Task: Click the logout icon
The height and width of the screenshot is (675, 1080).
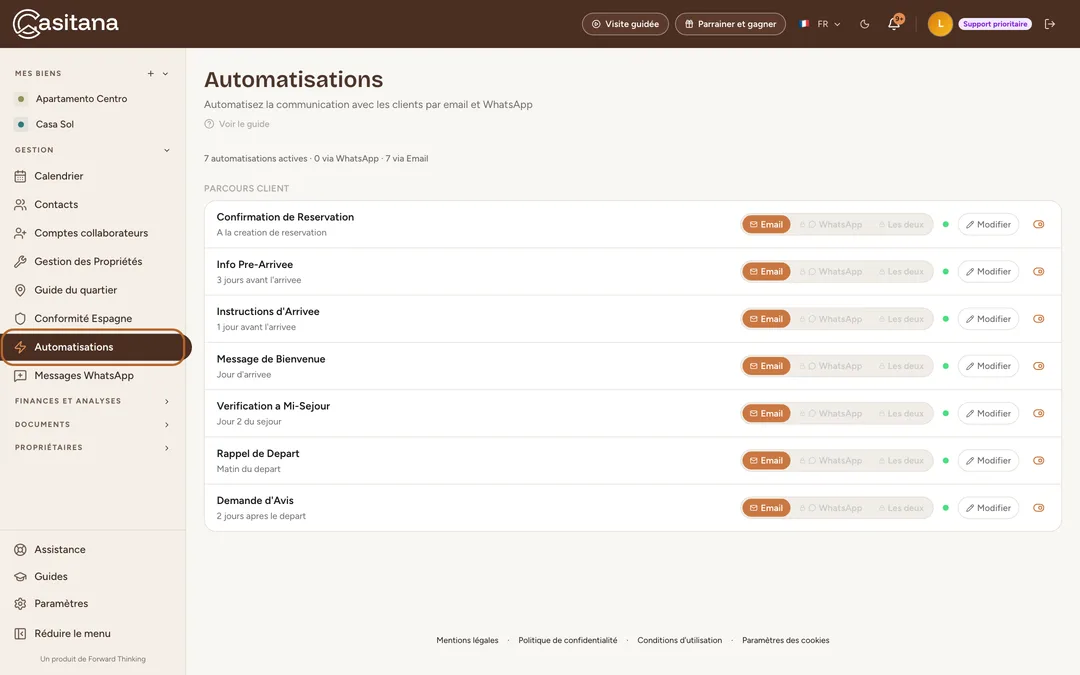Action: tap(1050, 24)
